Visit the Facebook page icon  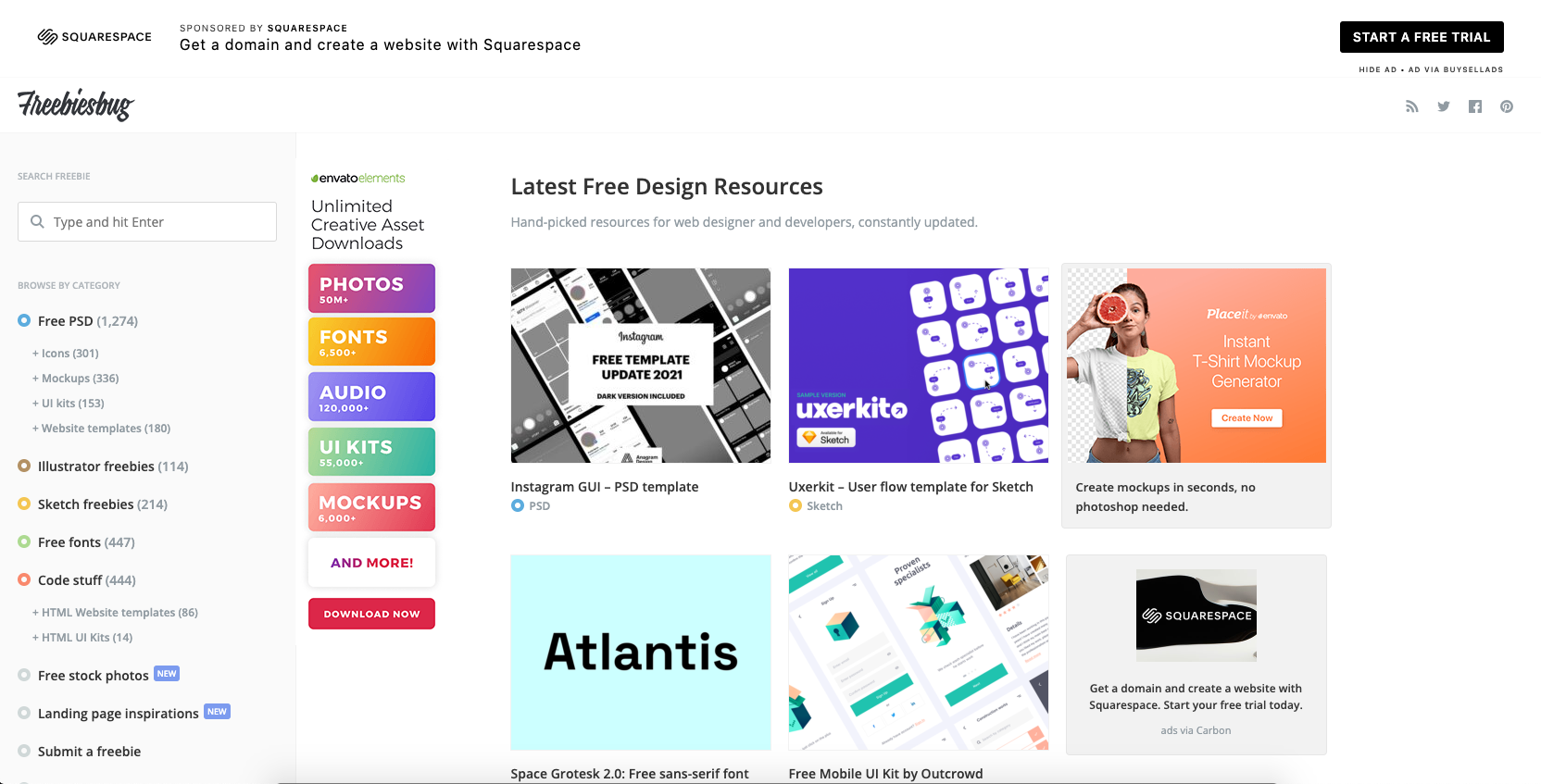pos(1474,106)
